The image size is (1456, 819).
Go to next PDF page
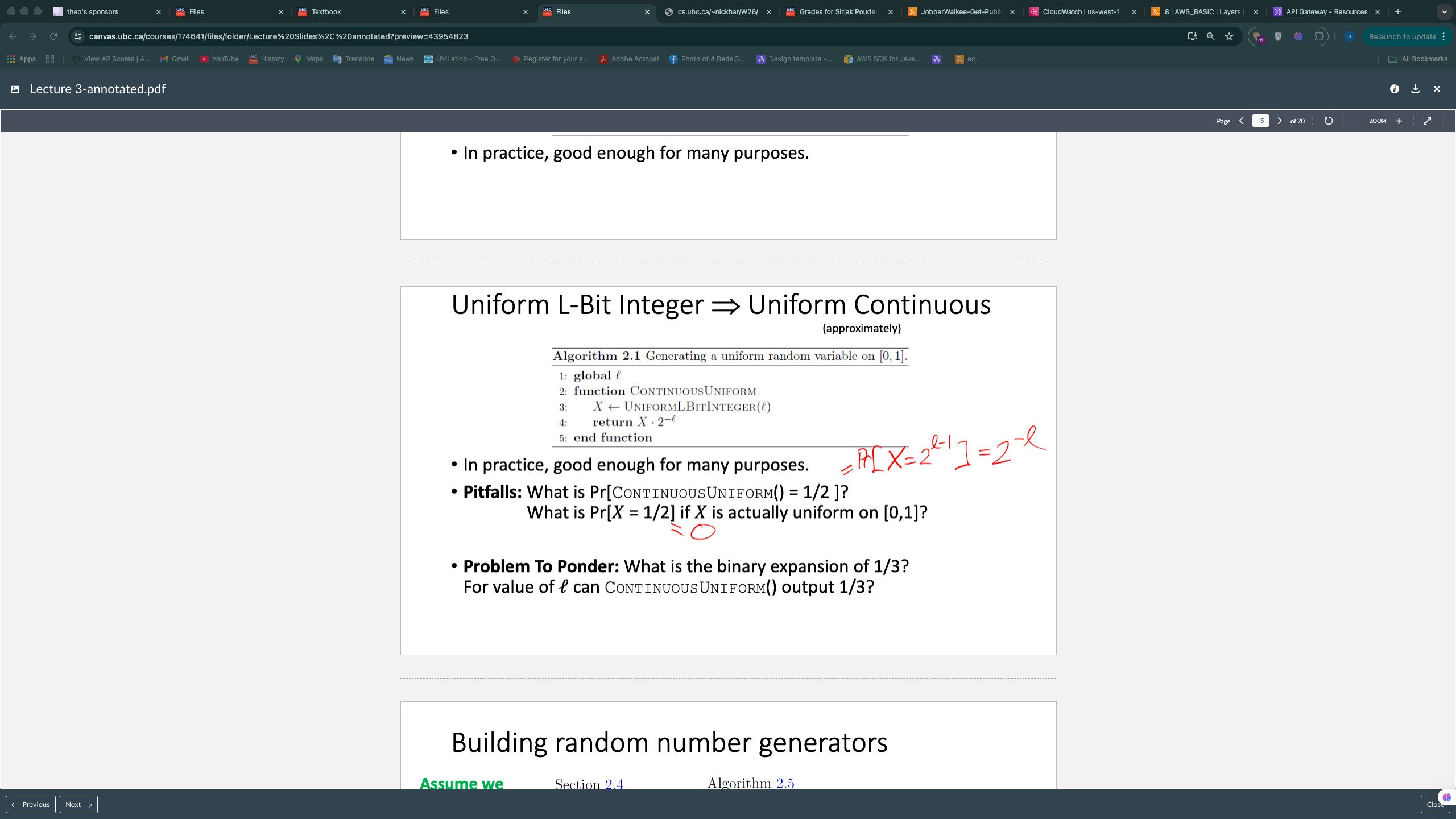[1280, 121]
